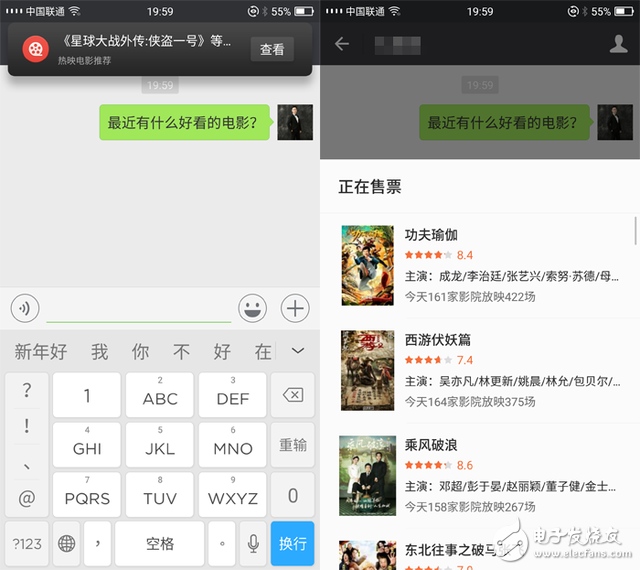Tap the microphone key on keyboard
The width and height of the screenshot is (640, 570).
[x=253, y=544]
